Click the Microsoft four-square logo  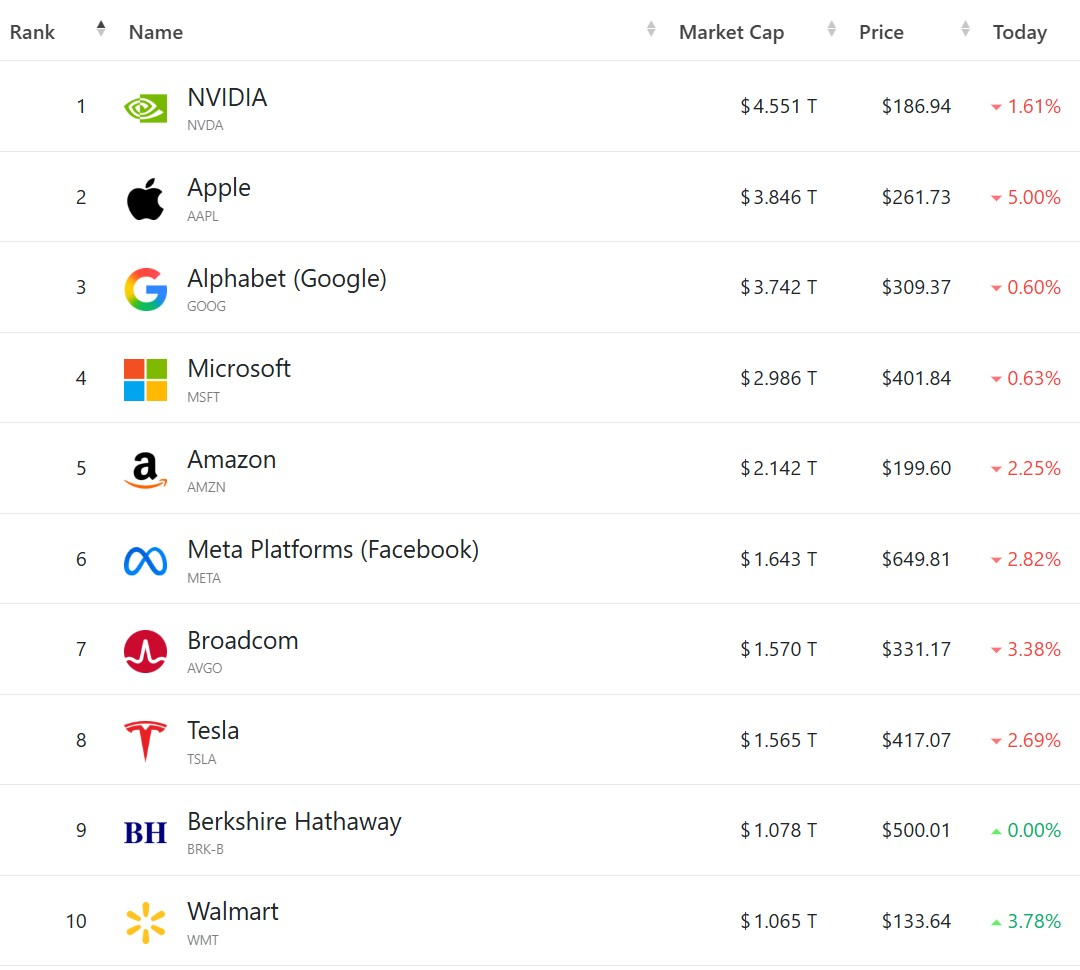click(146, 380)
